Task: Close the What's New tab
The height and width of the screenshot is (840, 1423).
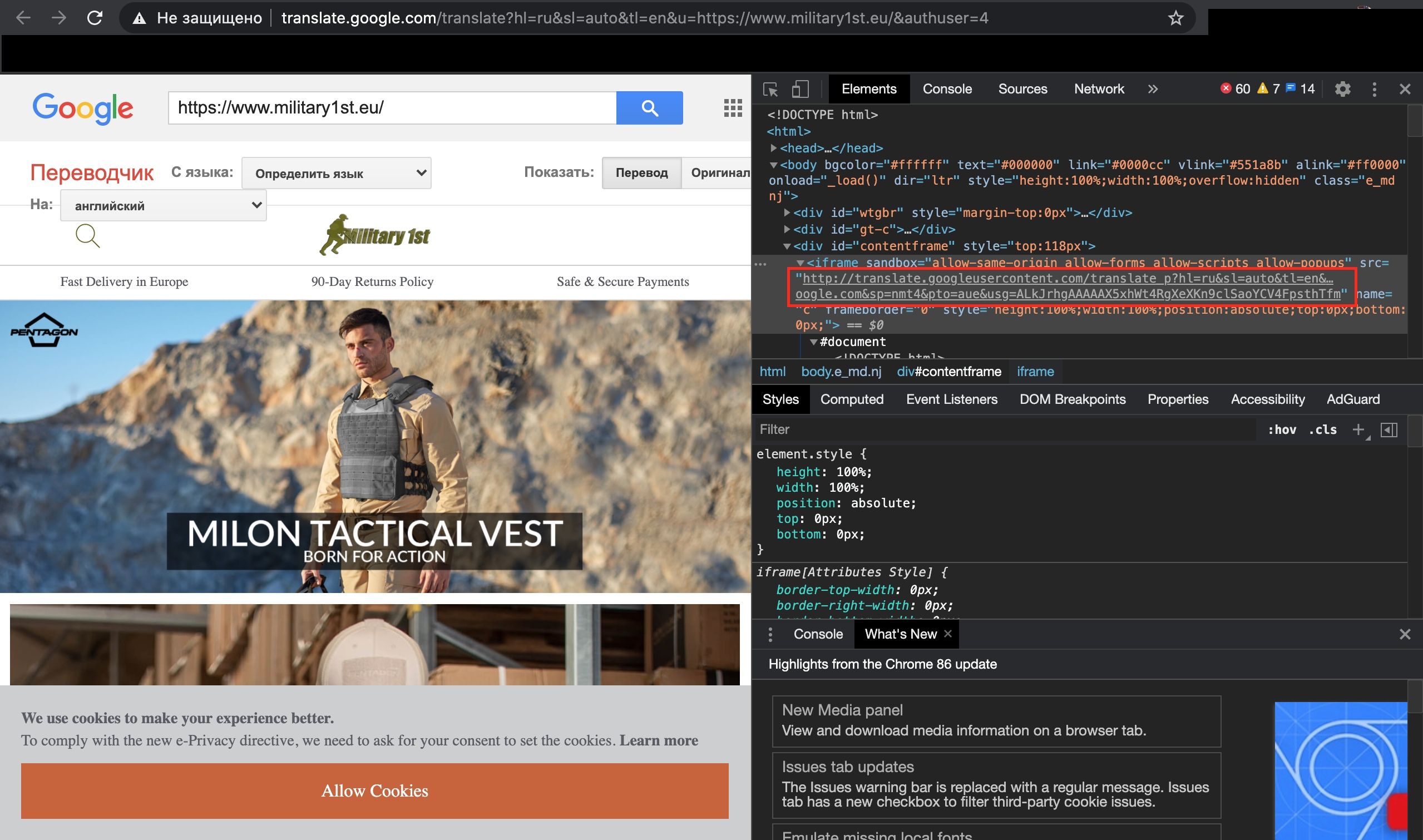Action: coord(948,634)
